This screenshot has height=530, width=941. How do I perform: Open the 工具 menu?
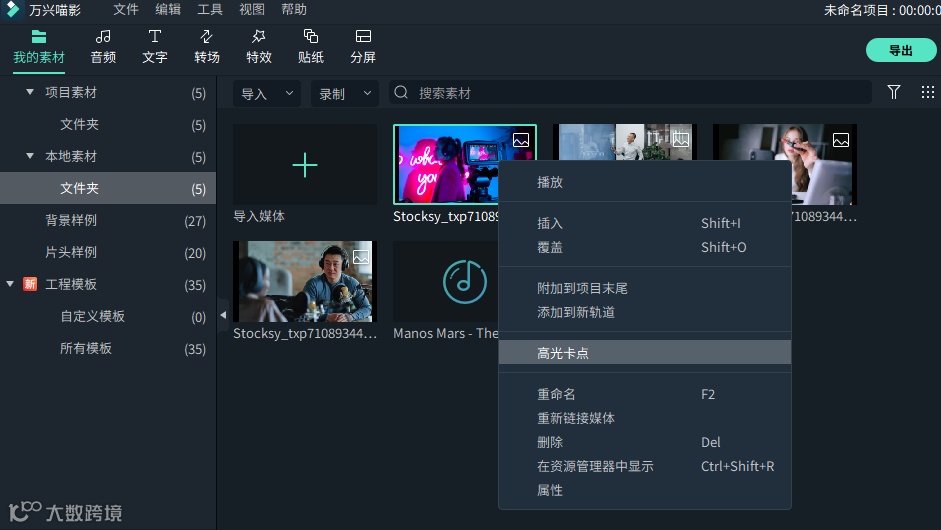[x=210, y=10]
